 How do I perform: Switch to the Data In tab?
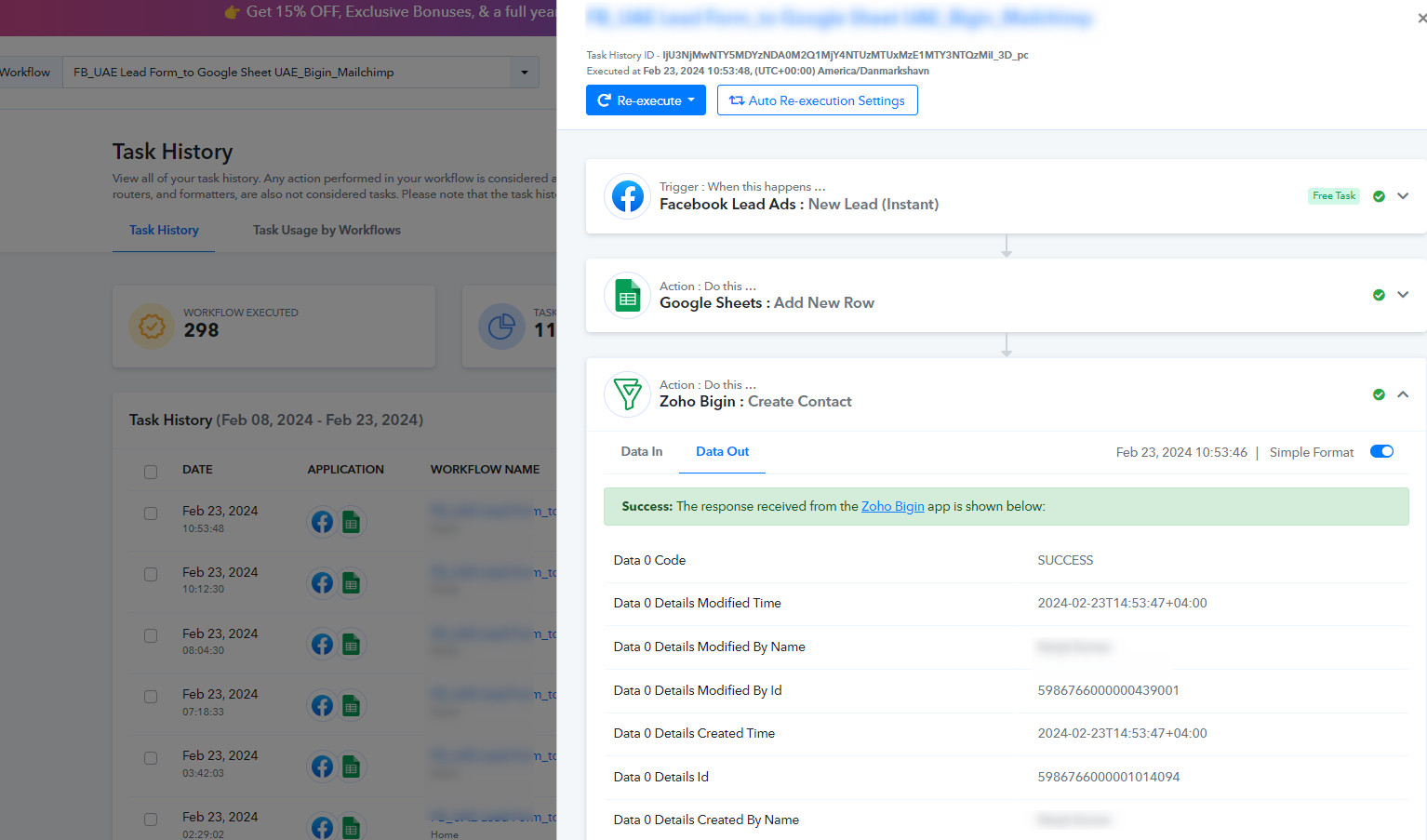[x=642, y=451]
